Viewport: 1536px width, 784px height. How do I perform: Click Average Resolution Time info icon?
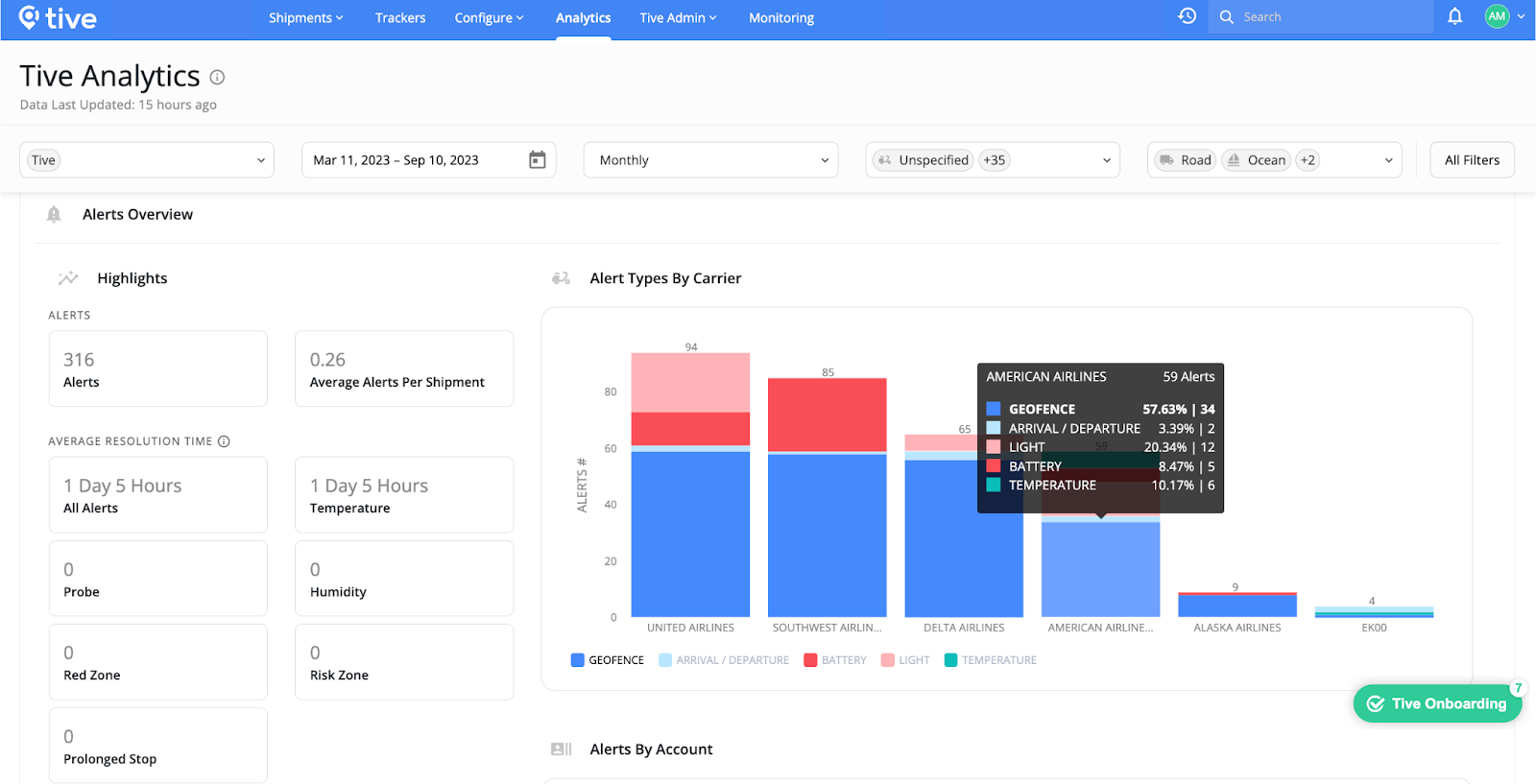[224, 441]
